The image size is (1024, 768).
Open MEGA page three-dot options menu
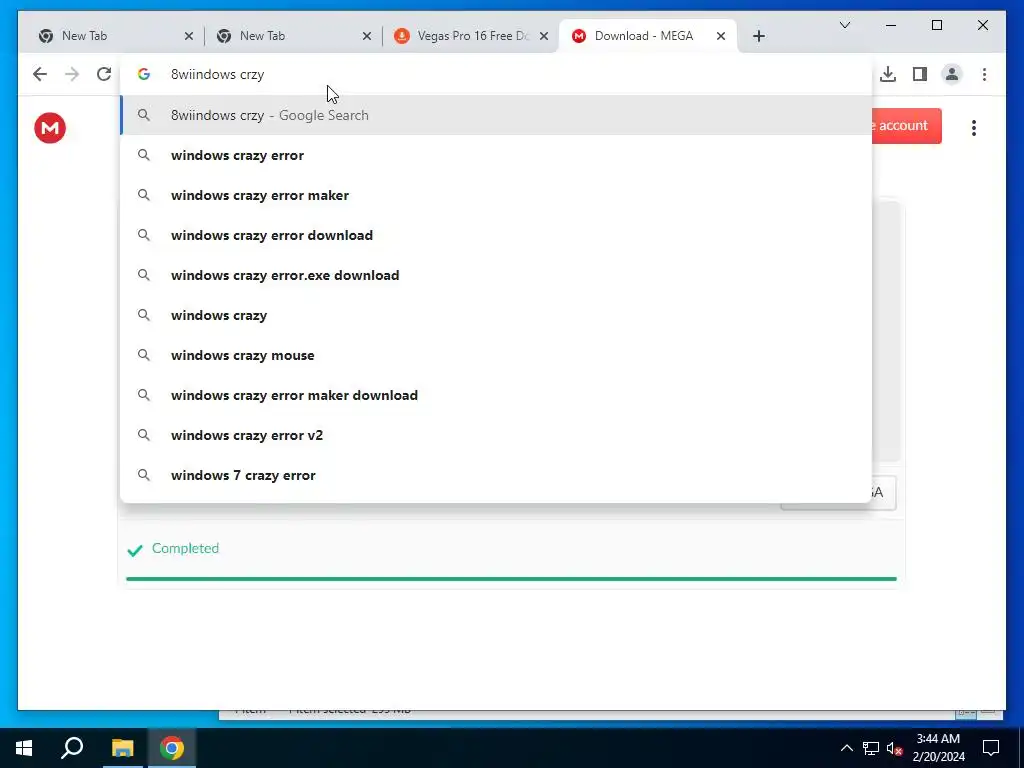tap(973, 127)
